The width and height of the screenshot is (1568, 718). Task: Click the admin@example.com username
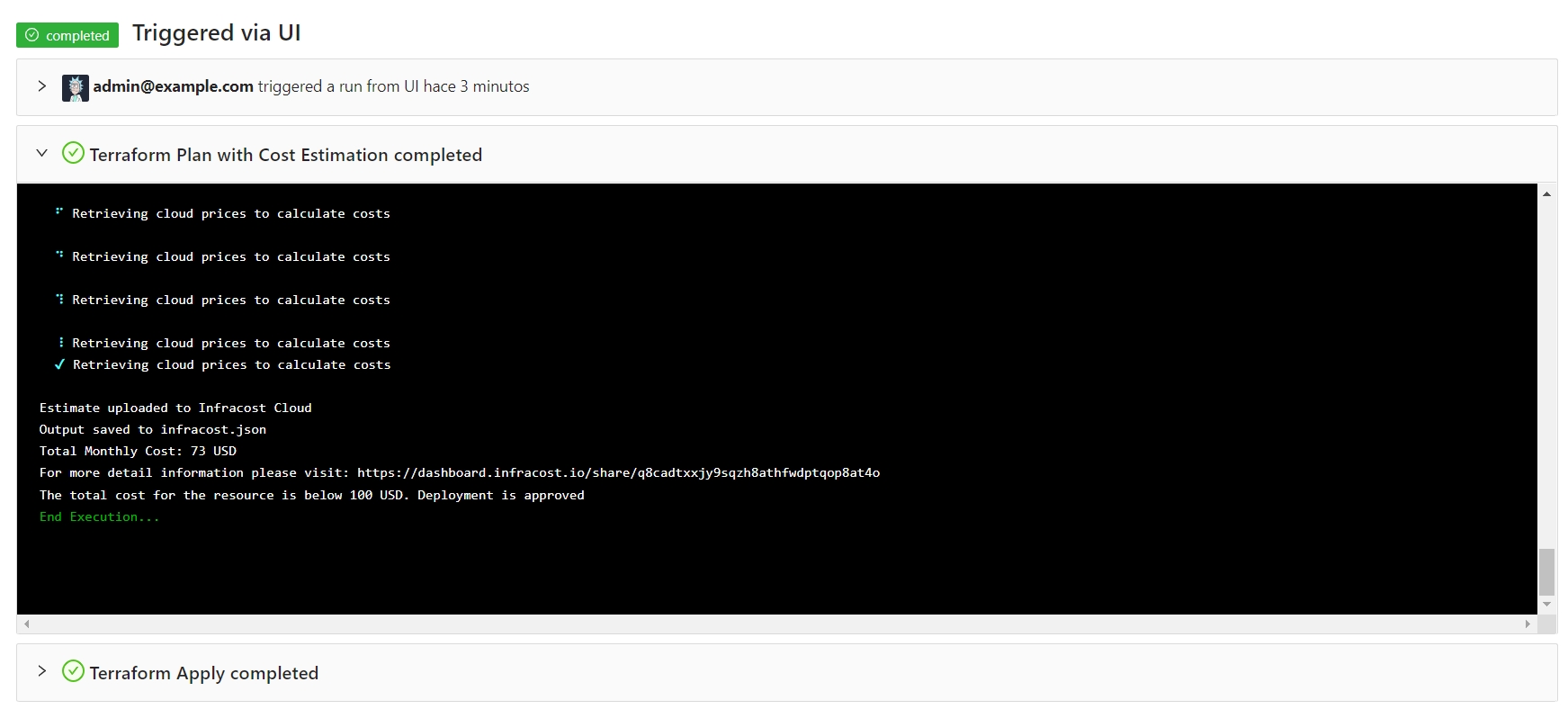173,86
